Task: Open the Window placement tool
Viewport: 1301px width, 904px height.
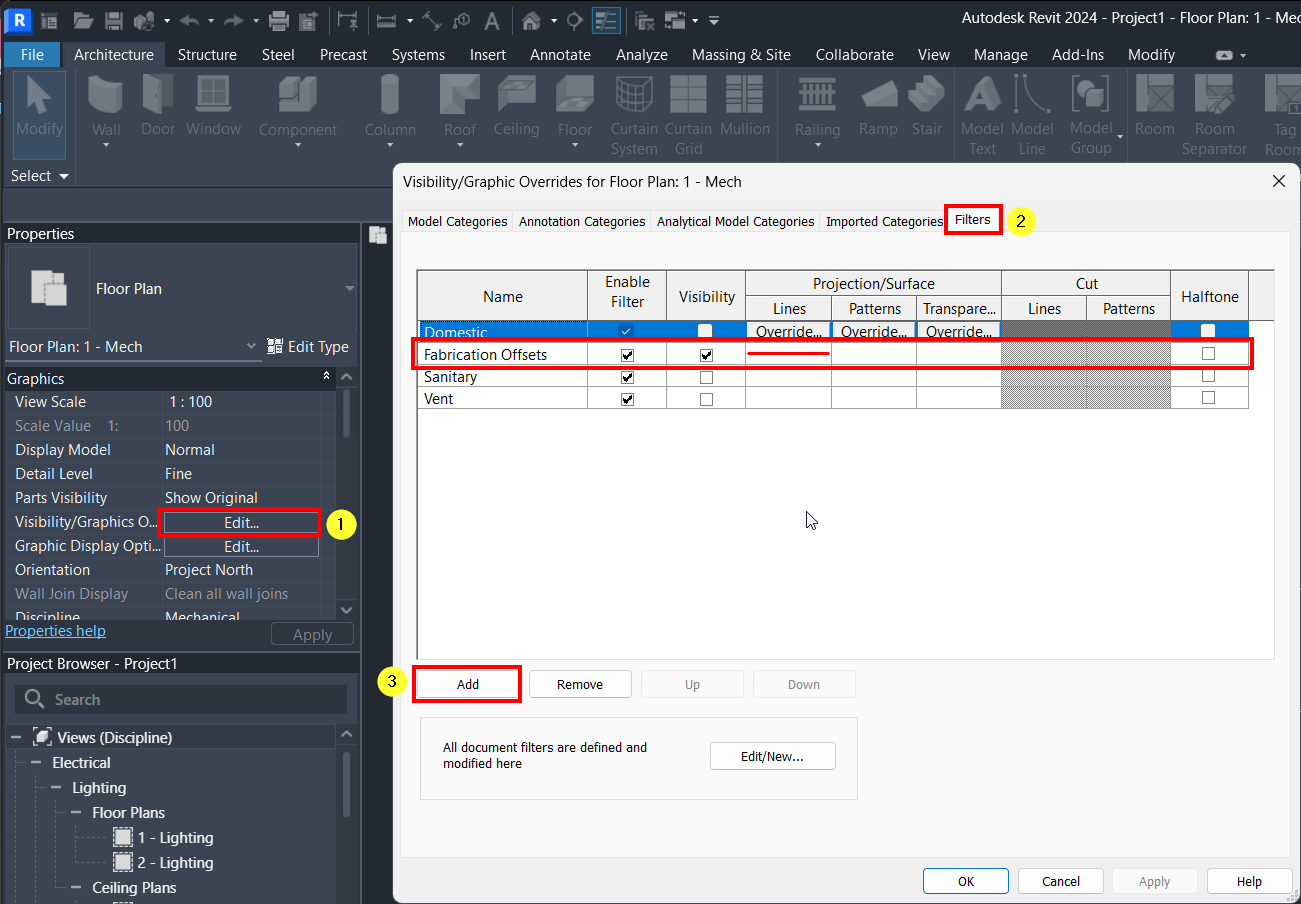Action: tap(213, 105)
